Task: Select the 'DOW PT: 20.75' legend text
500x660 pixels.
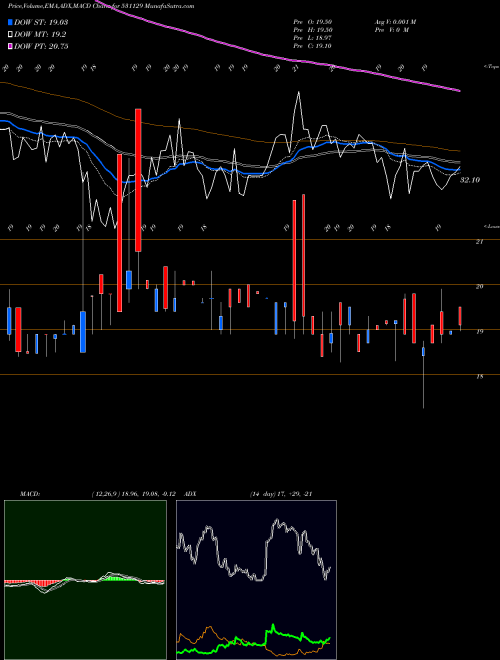Action: coord(41,46)
